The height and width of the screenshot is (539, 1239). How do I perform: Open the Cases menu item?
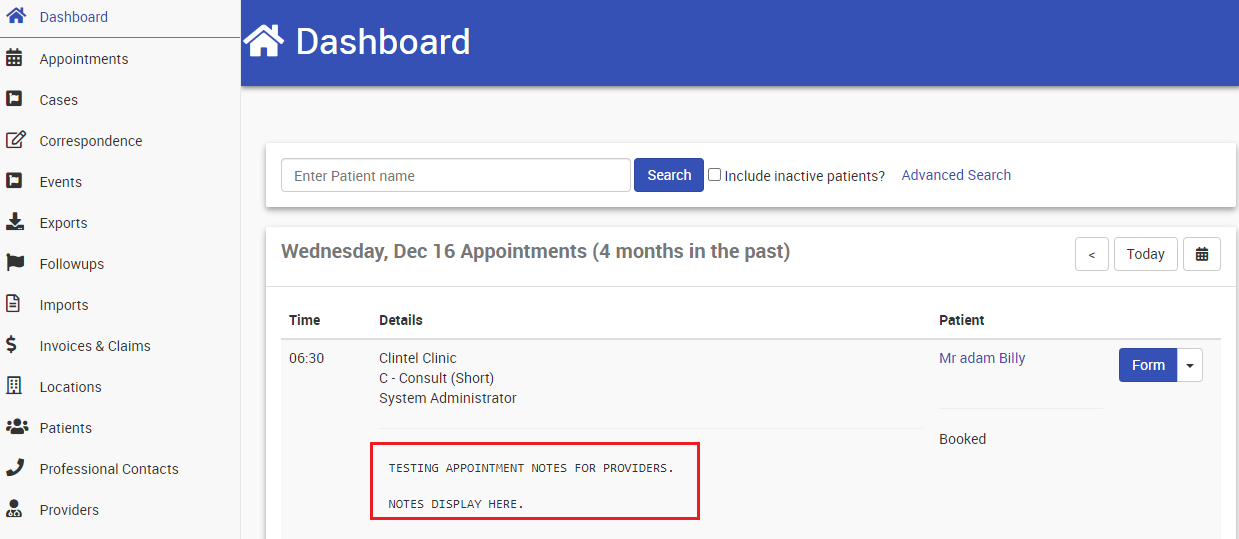[x=59, y=100]
